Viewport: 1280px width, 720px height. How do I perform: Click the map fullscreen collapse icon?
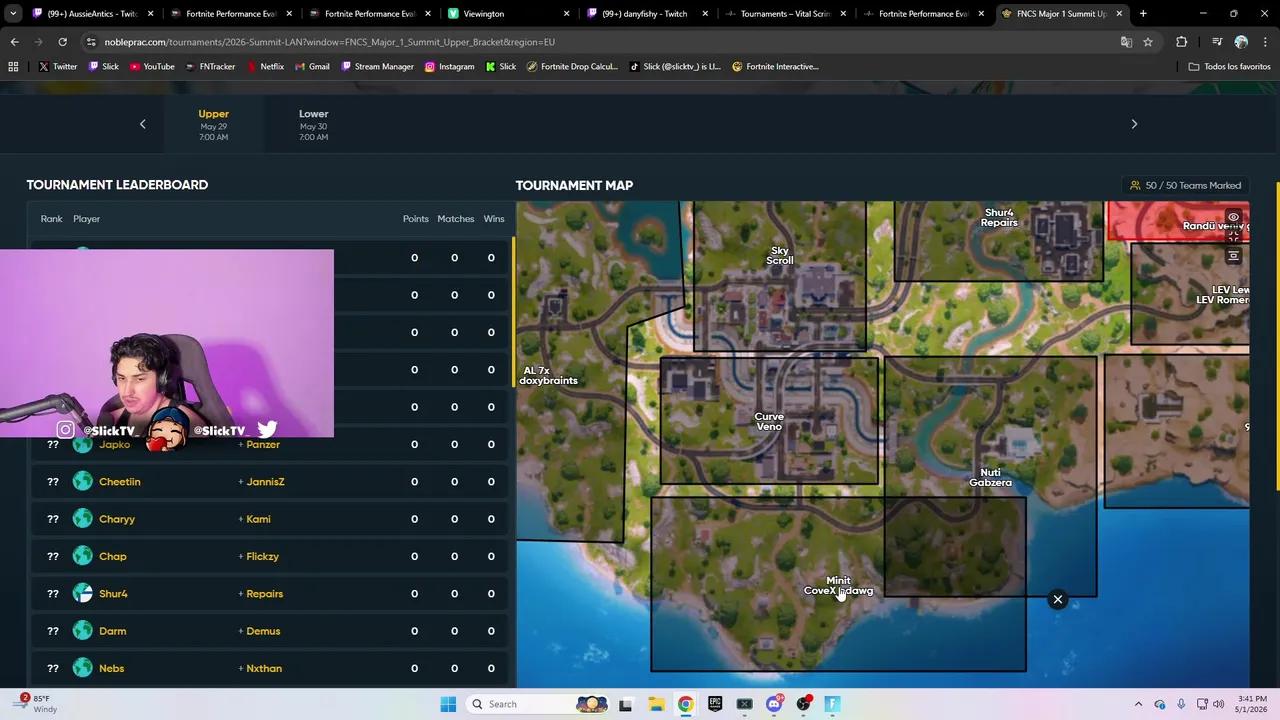[1233, 236]
